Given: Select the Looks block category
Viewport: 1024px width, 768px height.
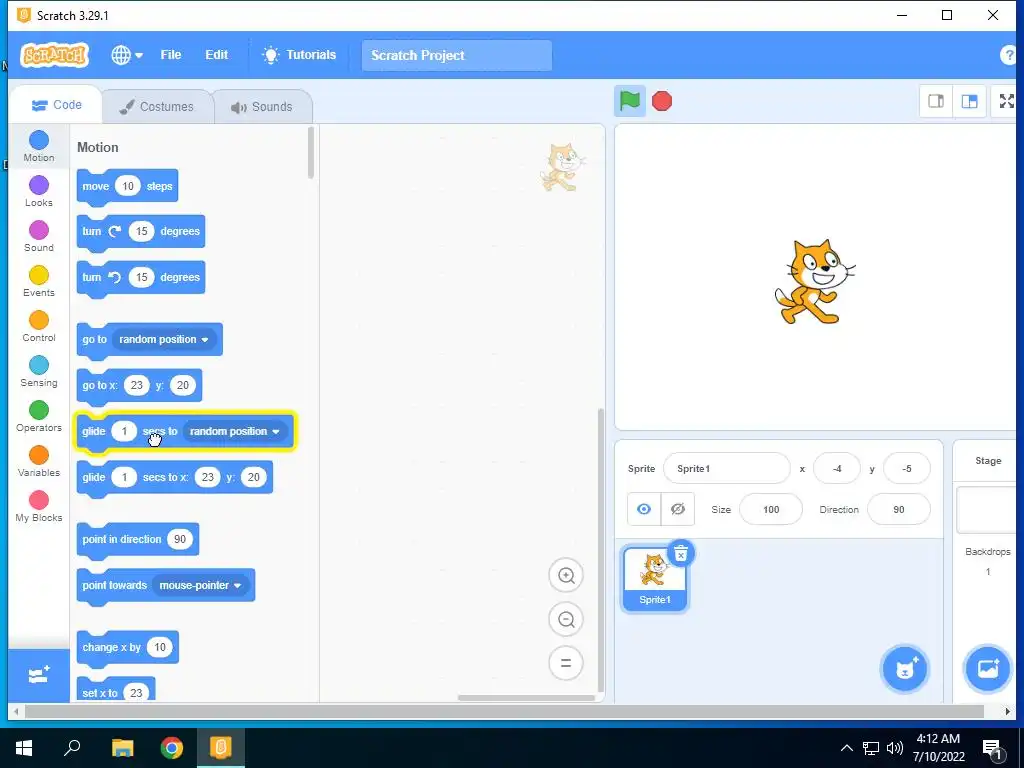Looking at the screenshot, I should click(x=39, y=191).
